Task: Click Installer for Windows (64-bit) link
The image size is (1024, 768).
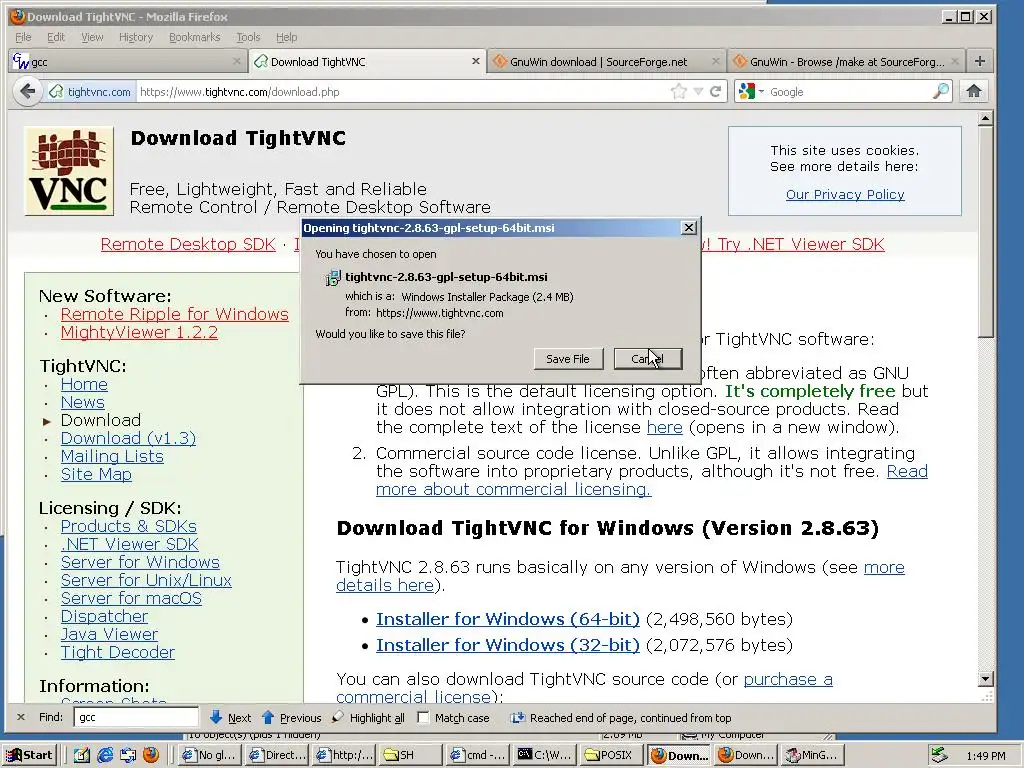Action: [507, 619]
